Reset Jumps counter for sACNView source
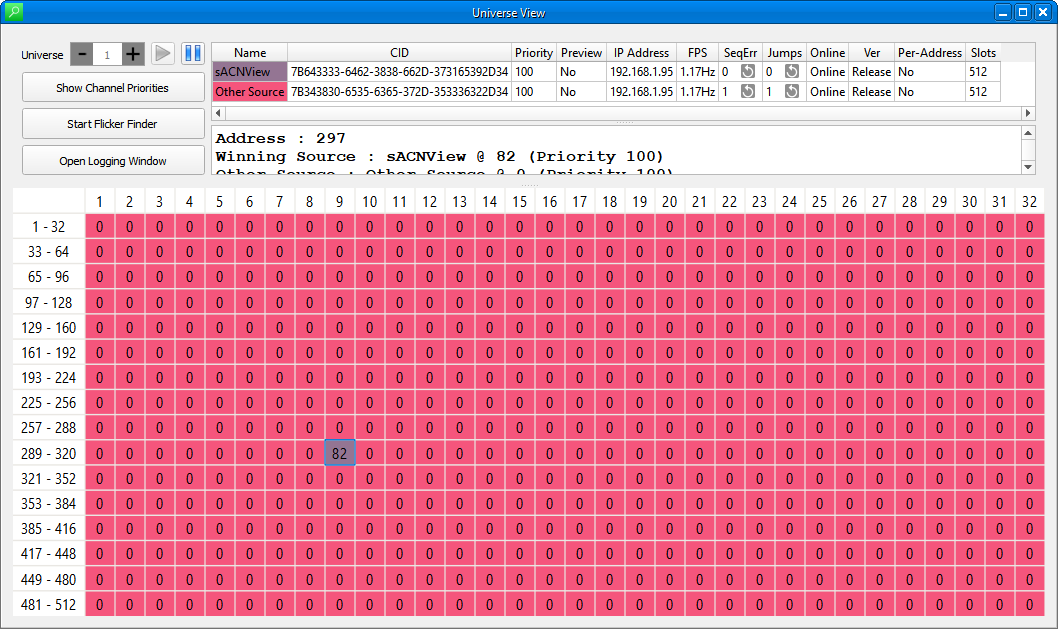 click(x=791, y=72)
